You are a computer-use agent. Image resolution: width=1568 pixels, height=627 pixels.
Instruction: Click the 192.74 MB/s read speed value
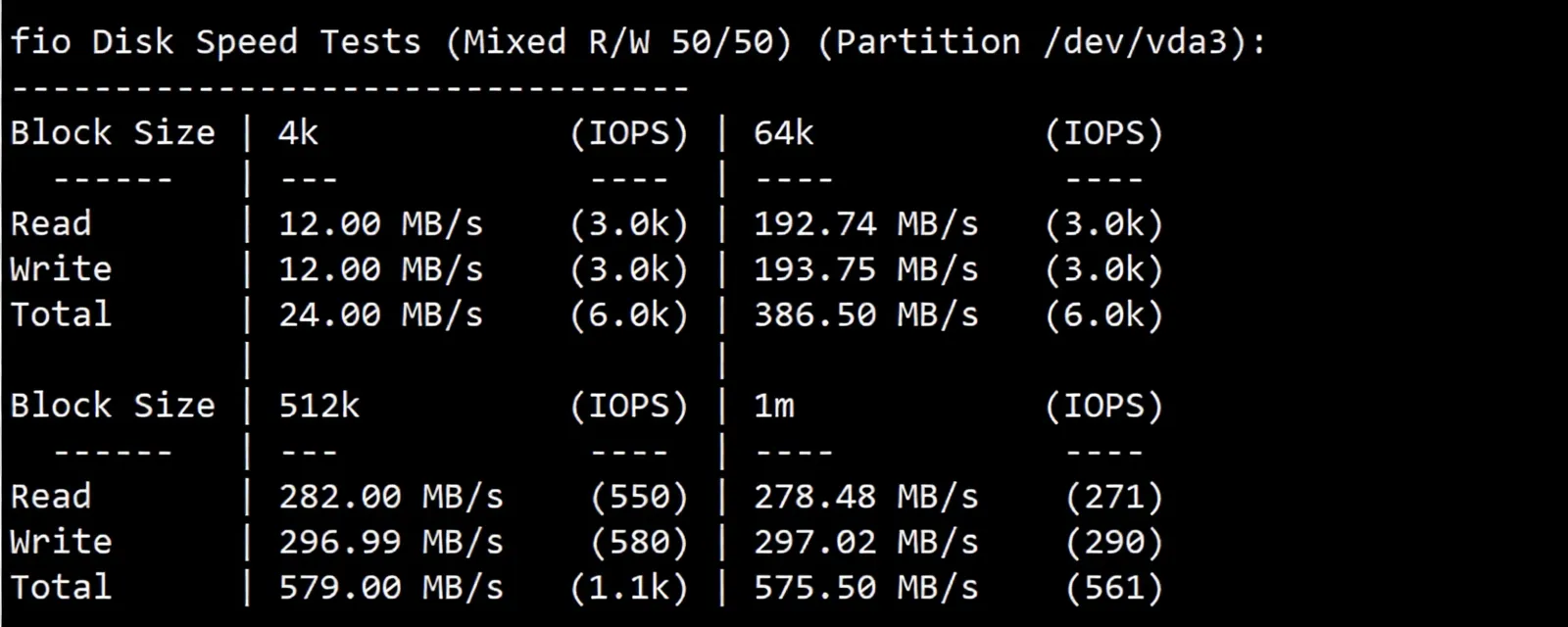tap(865, 224)
